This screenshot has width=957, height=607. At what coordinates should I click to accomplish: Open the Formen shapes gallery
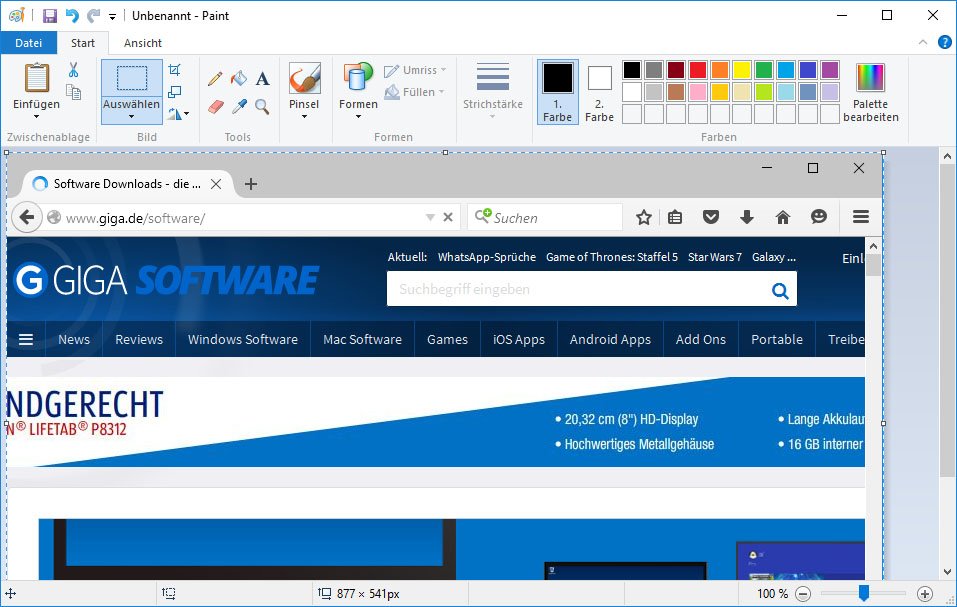pos(358,90)
